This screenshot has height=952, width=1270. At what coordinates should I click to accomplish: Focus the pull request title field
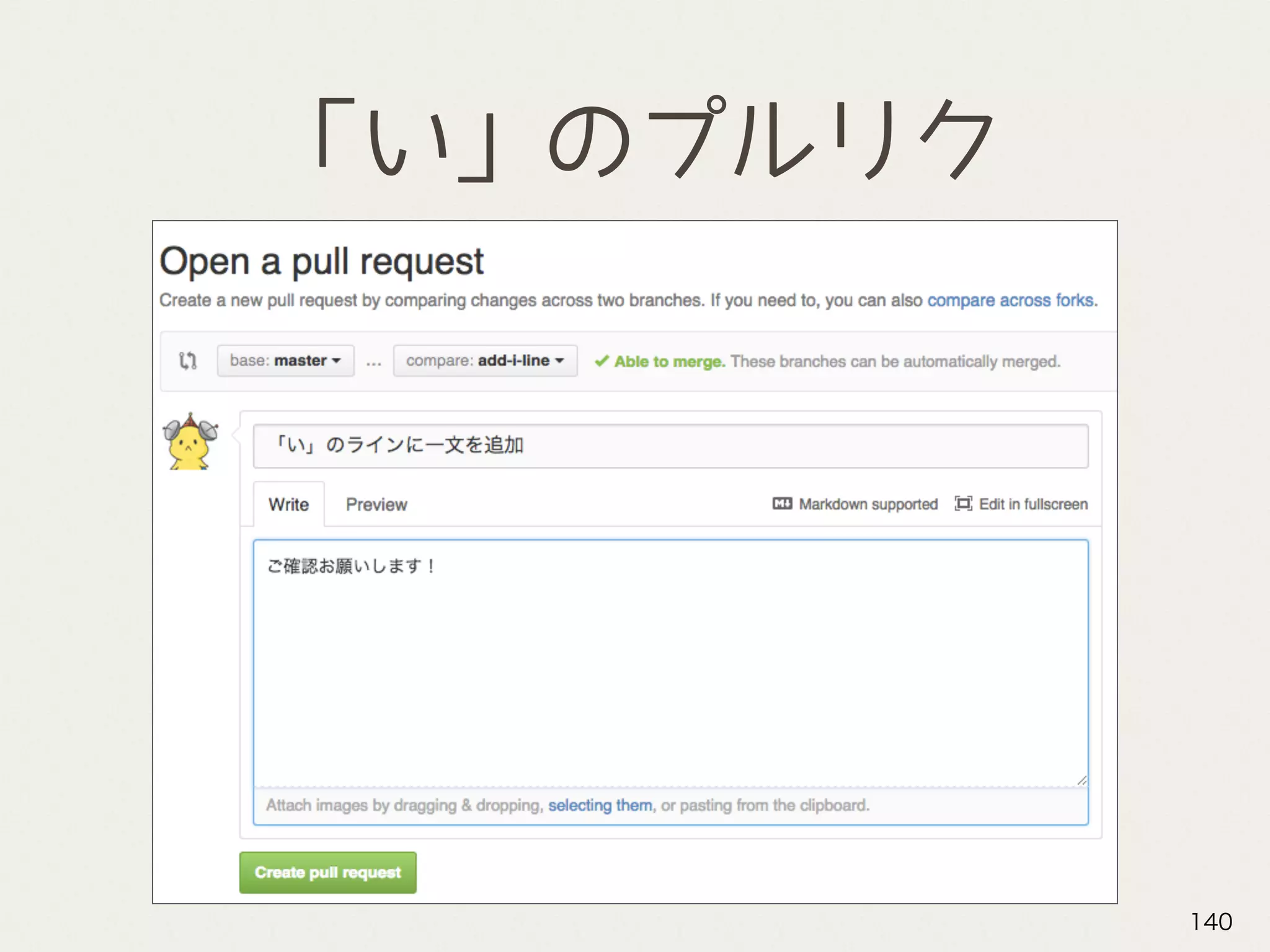pos(670,446)
